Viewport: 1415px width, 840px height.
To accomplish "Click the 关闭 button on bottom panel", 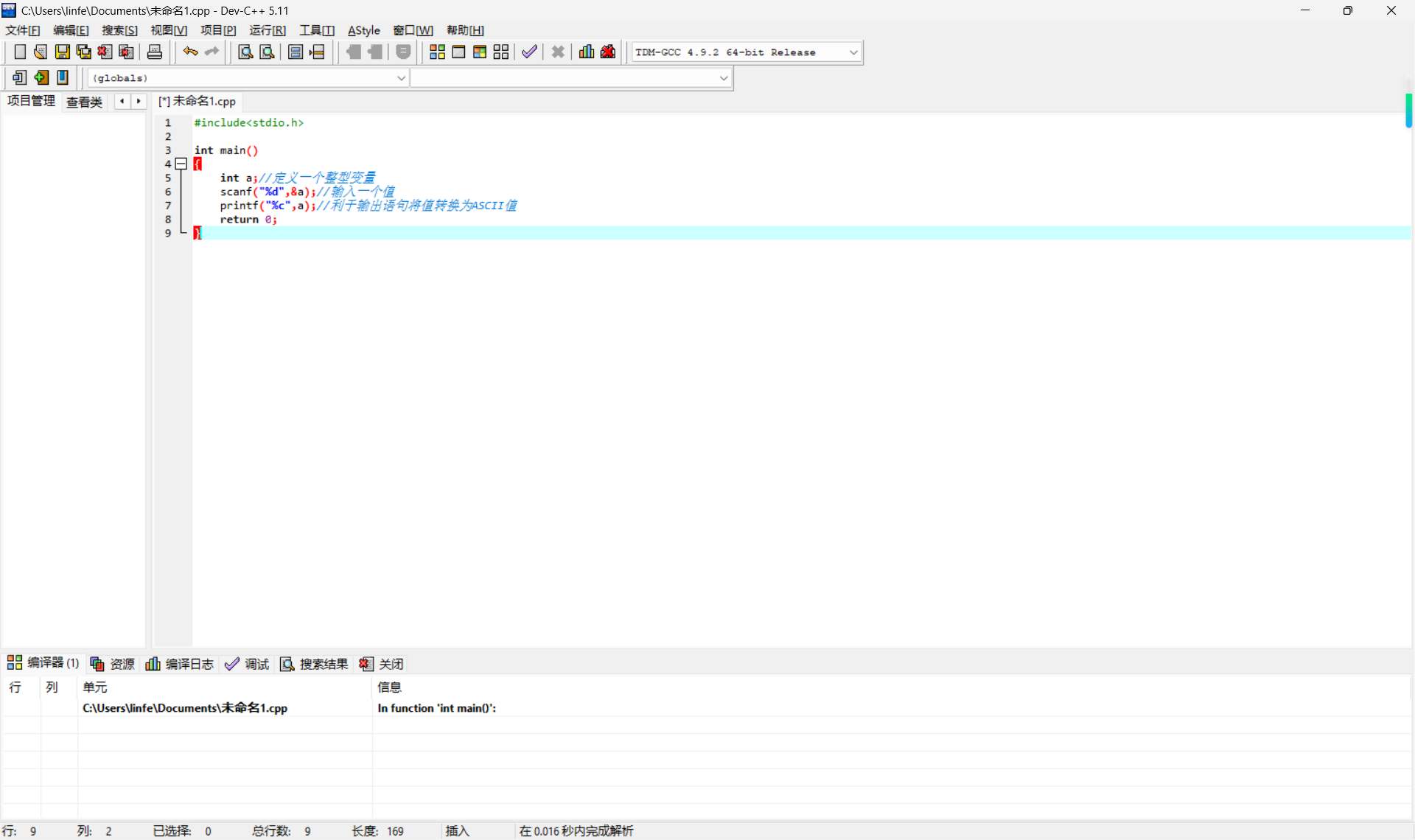I will click(382, 664).
